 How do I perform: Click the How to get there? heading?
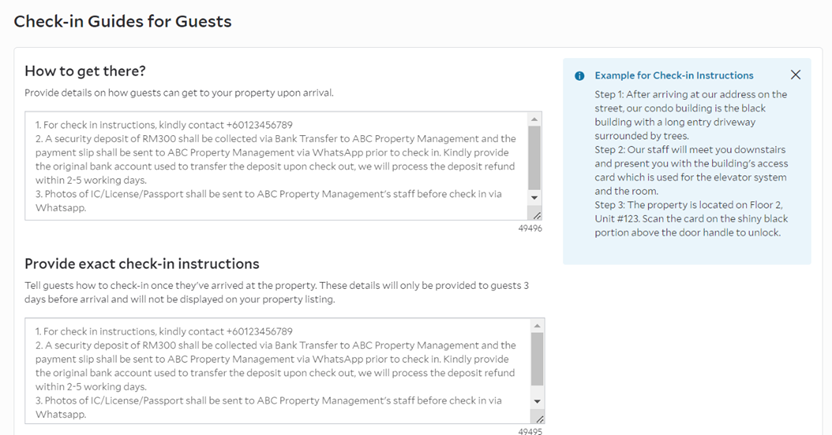(x=85, y=71)
